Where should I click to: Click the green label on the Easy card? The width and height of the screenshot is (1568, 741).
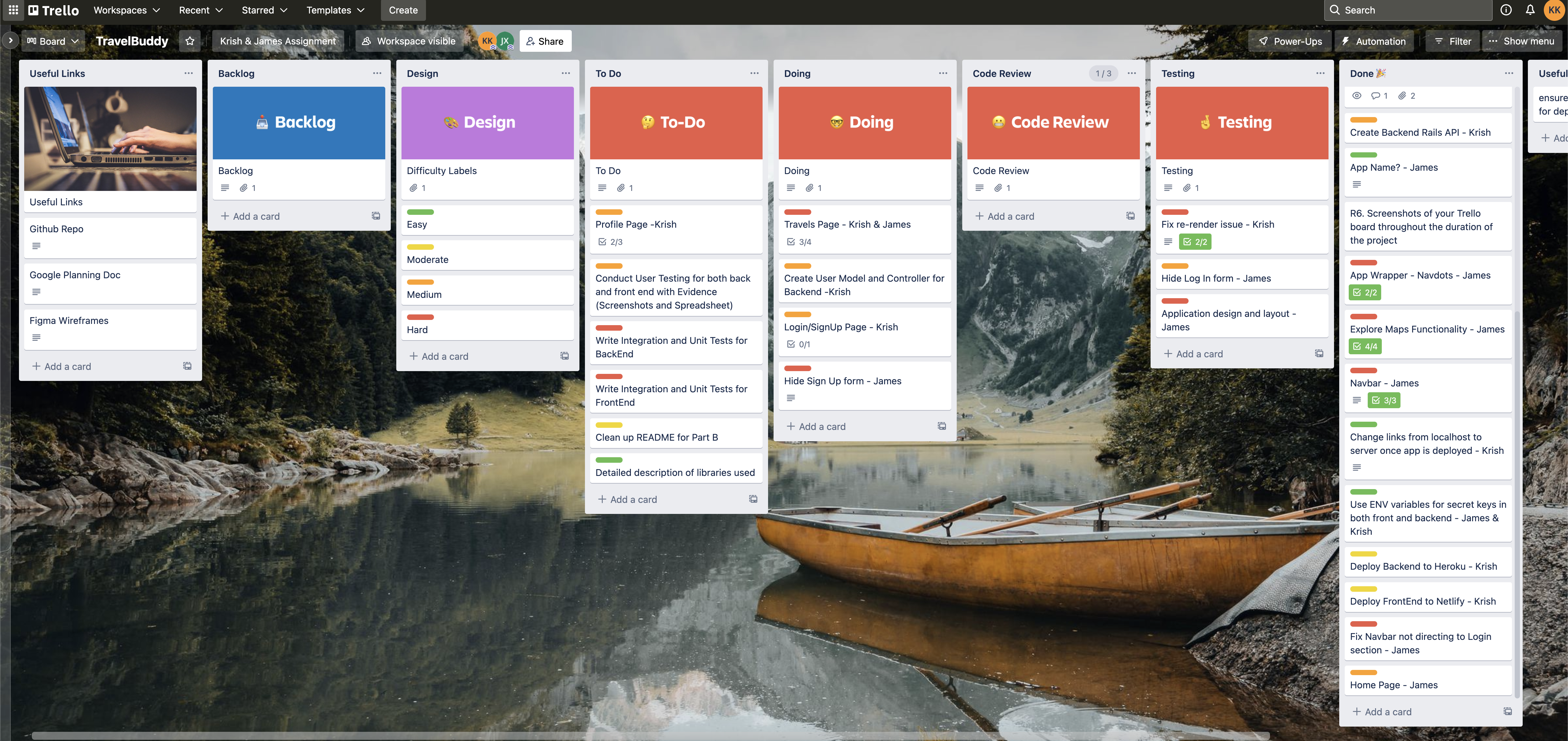(420, 212)
